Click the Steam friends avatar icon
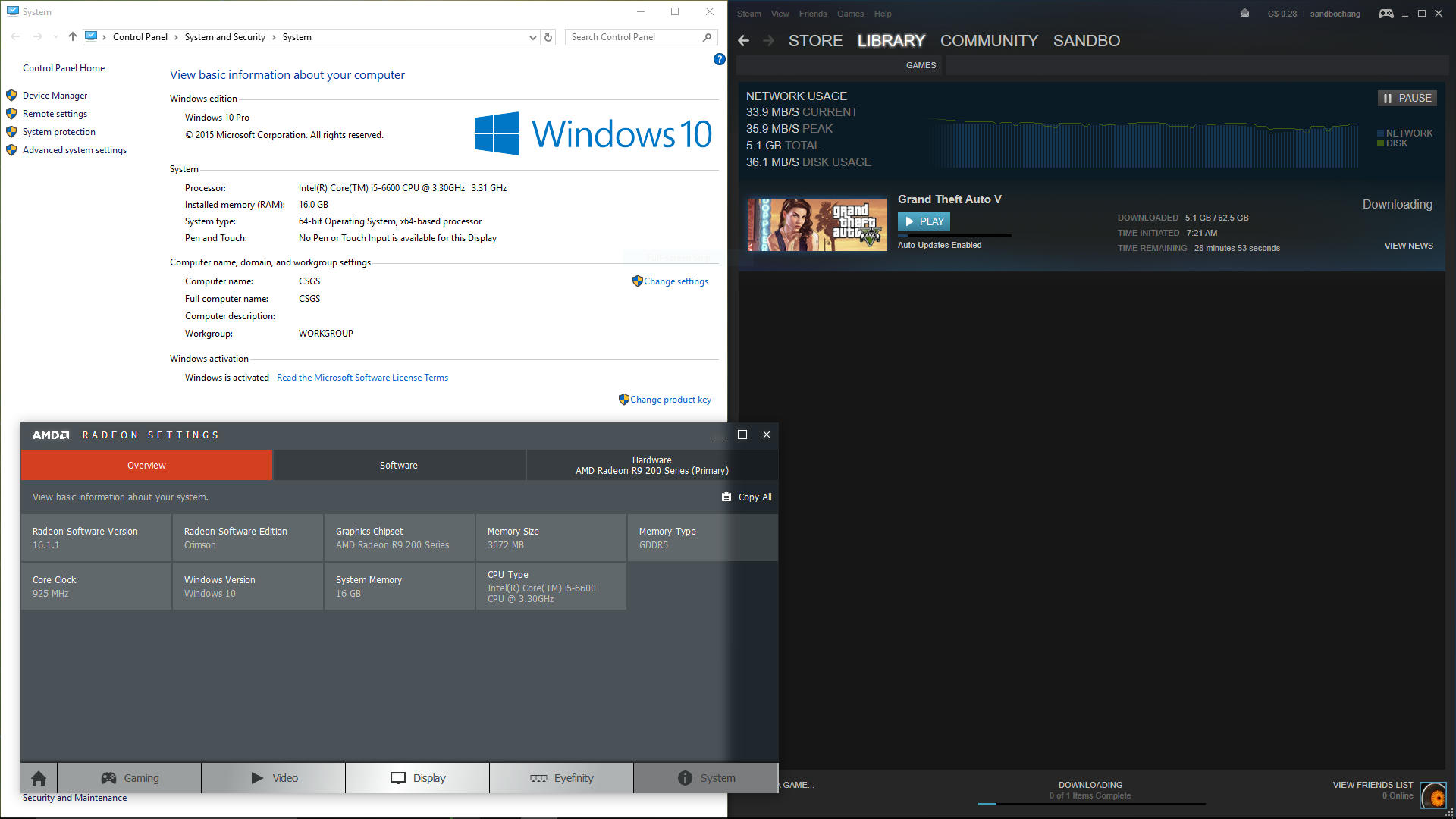This screenshot has height=819, width=1456. pos(1433,795)
